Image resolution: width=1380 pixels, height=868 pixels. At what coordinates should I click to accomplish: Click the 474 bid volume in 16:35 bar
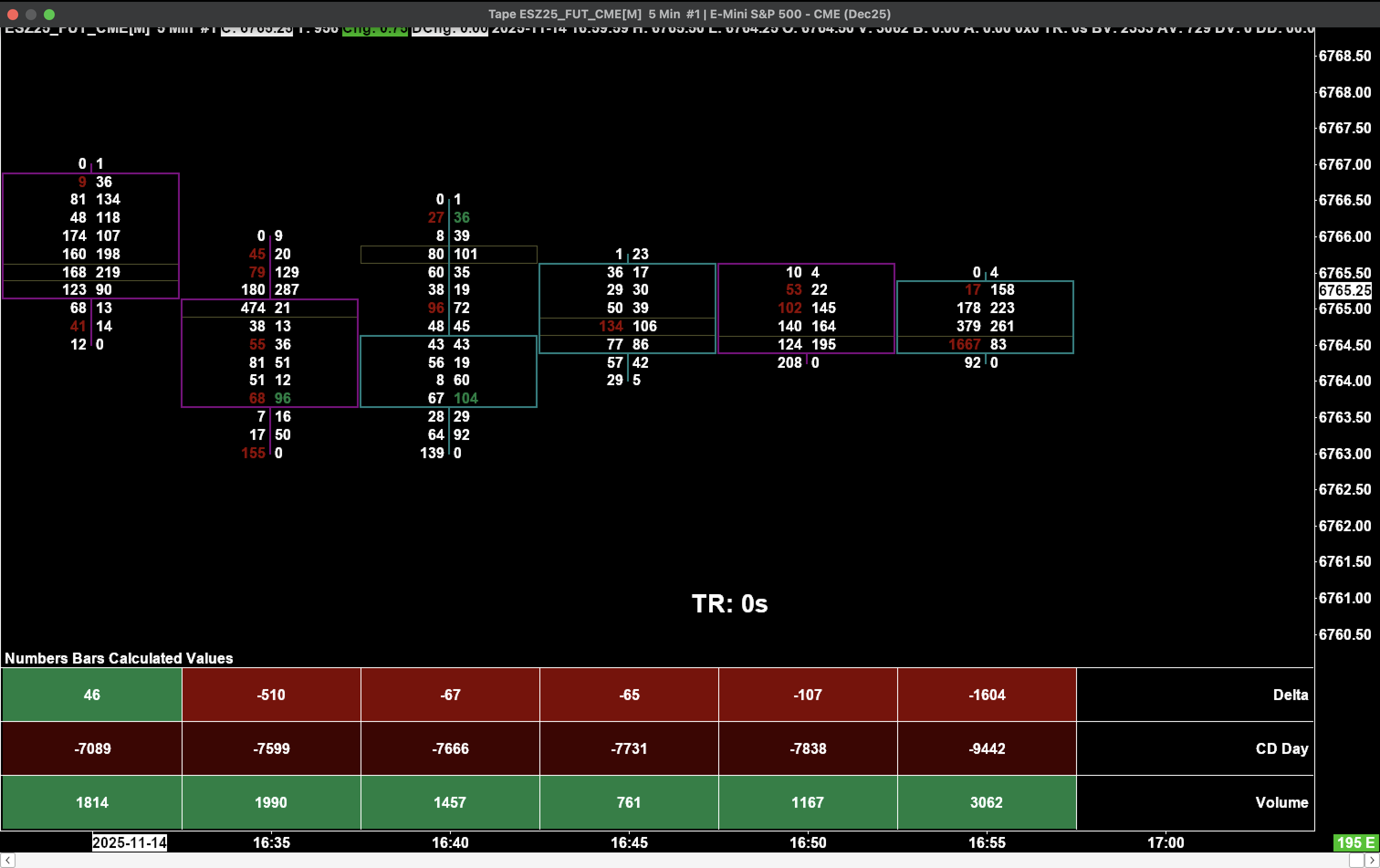[x=253, y=308]
